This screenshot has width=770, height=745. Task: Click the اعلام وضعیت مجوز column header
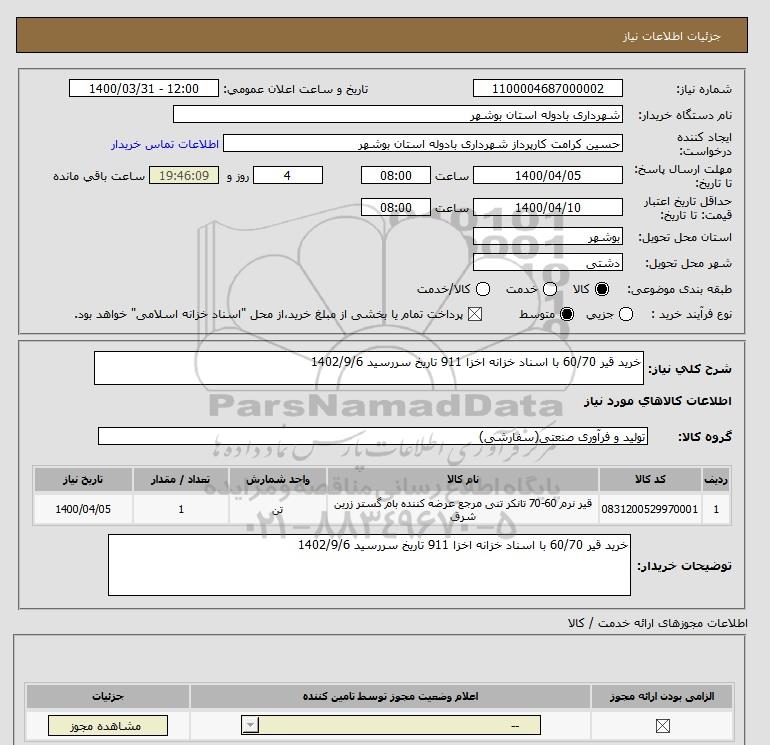(x=390, y=696)
